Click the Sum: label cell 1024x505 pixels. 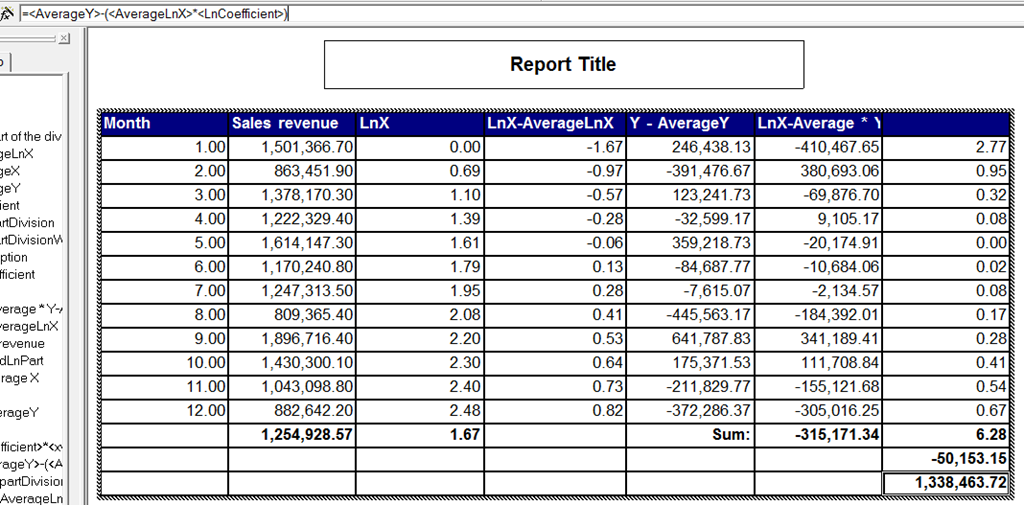[690, 434]
